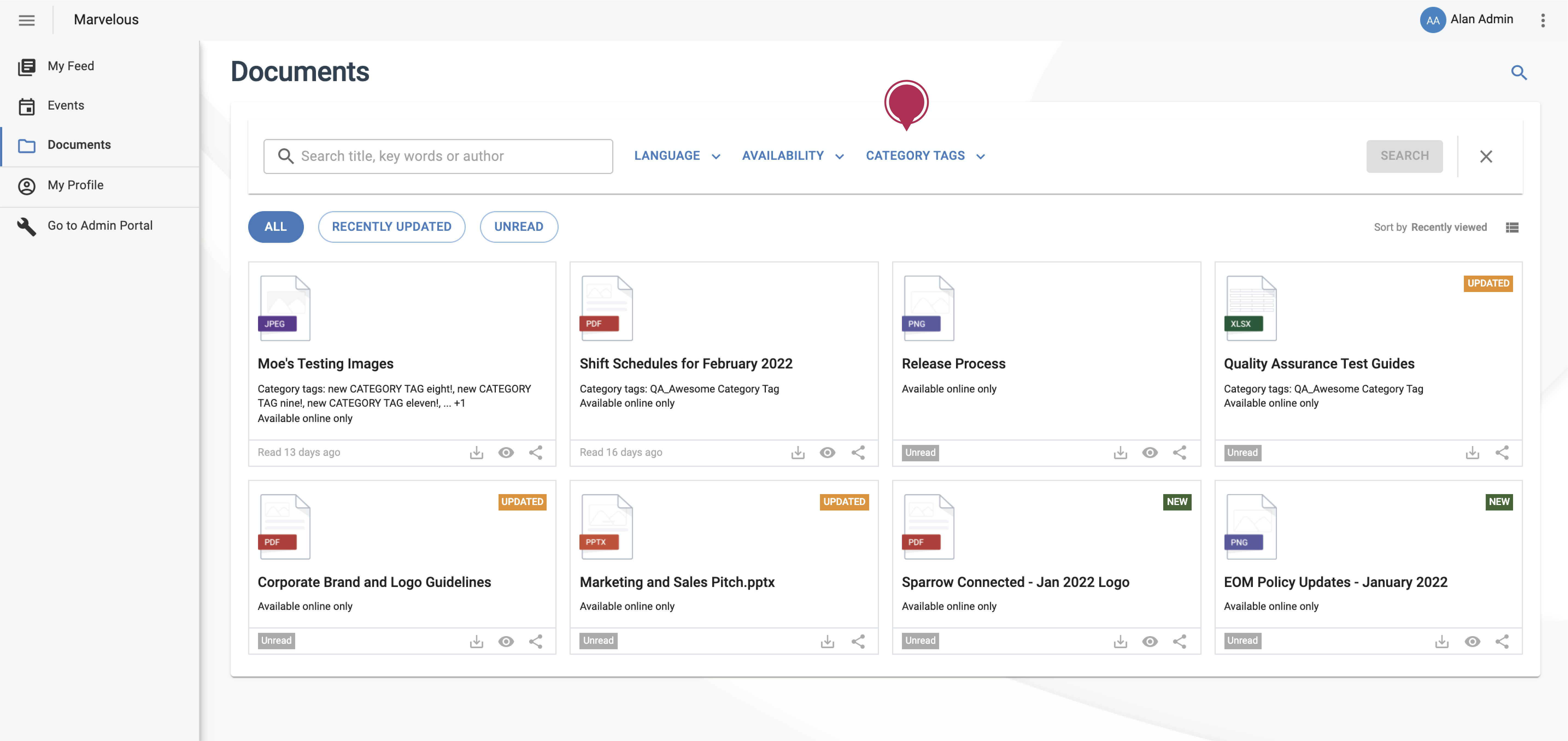The width and height of the screenshot is (1568, 741).
Task: Download Moe's Testing Images
Action: point(477,453)
